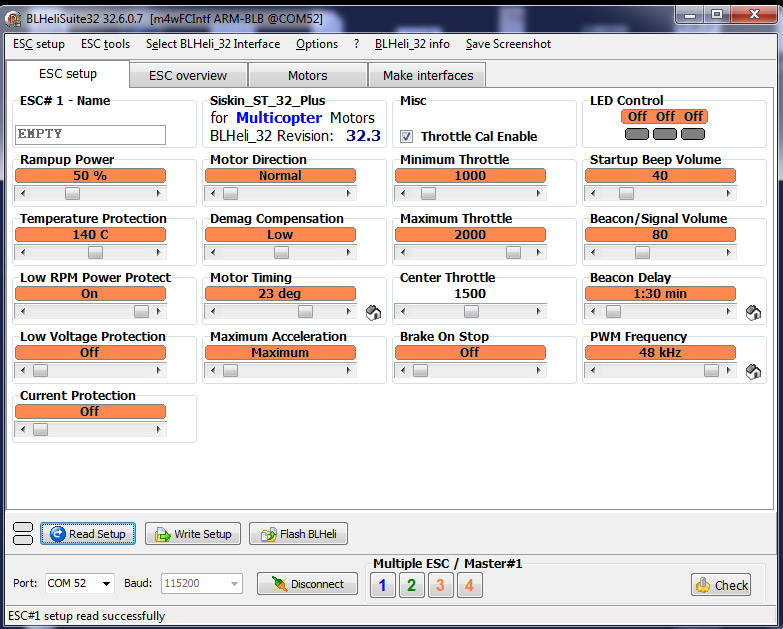Increase Beacon Delay with right arrow
This screenshot has width=783, height=629.
pos(729,311)
